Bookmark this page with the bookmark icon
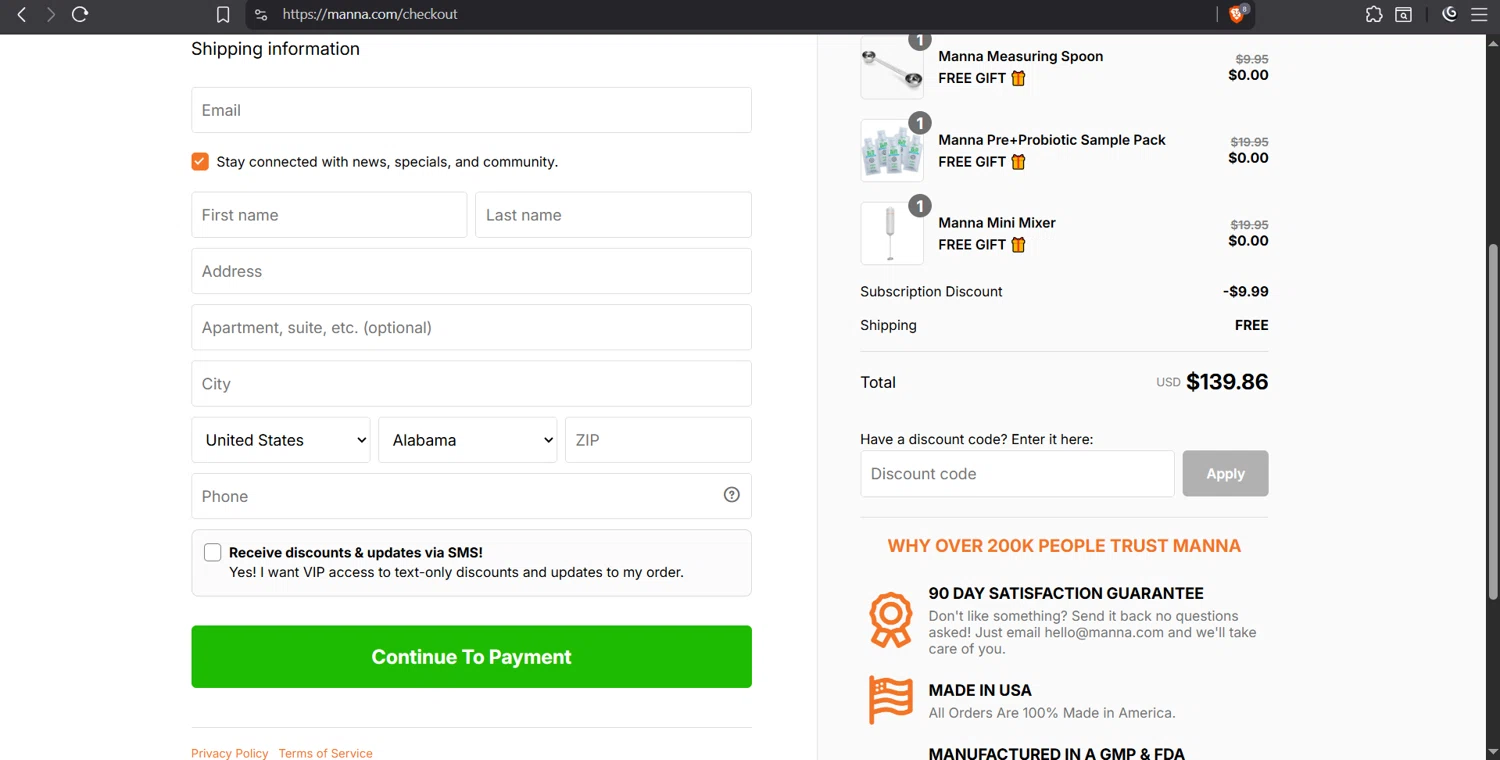This screenshot has width=1500, height=760. (223, 14)
